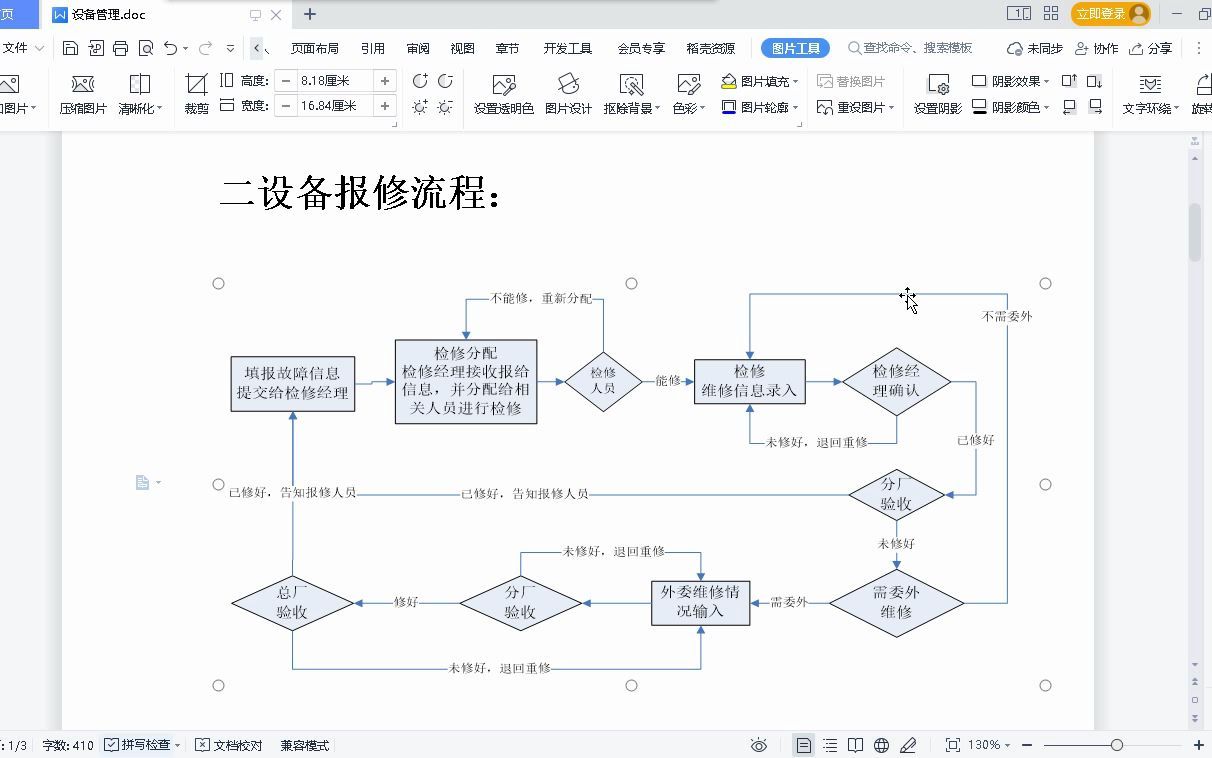Nudge shadow down icon
This screenshot has width=1212, height=758.
[1095, 81]
